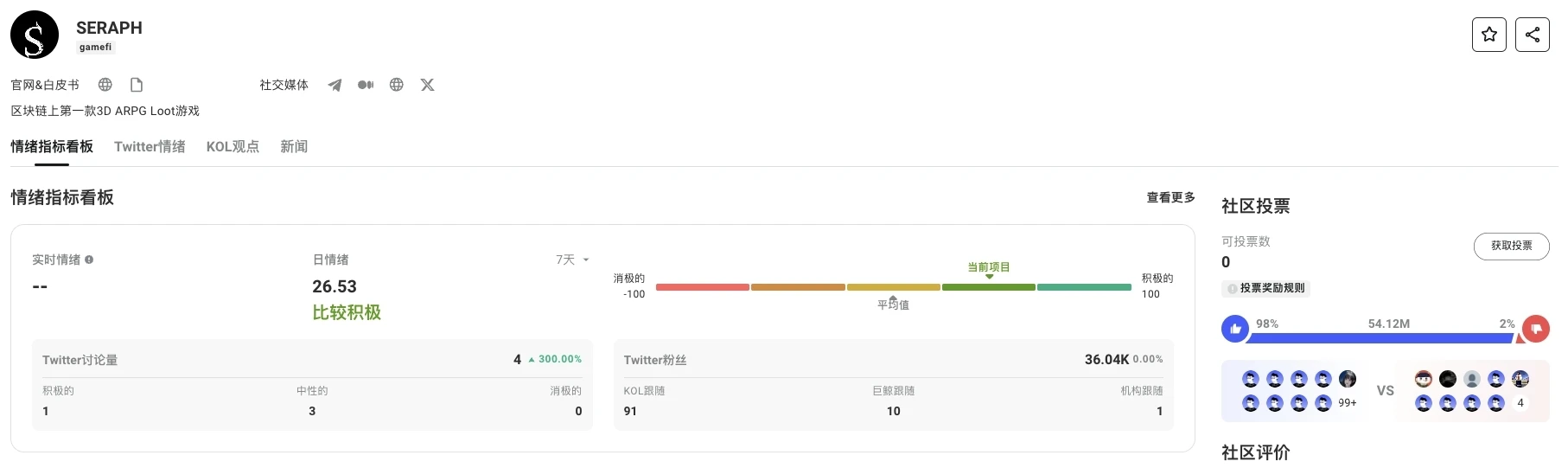The height and width of the screenshot is (468, 1568).
Task: Open the Medium social icon
Action: pyautogui.click(x=366, y=85)
